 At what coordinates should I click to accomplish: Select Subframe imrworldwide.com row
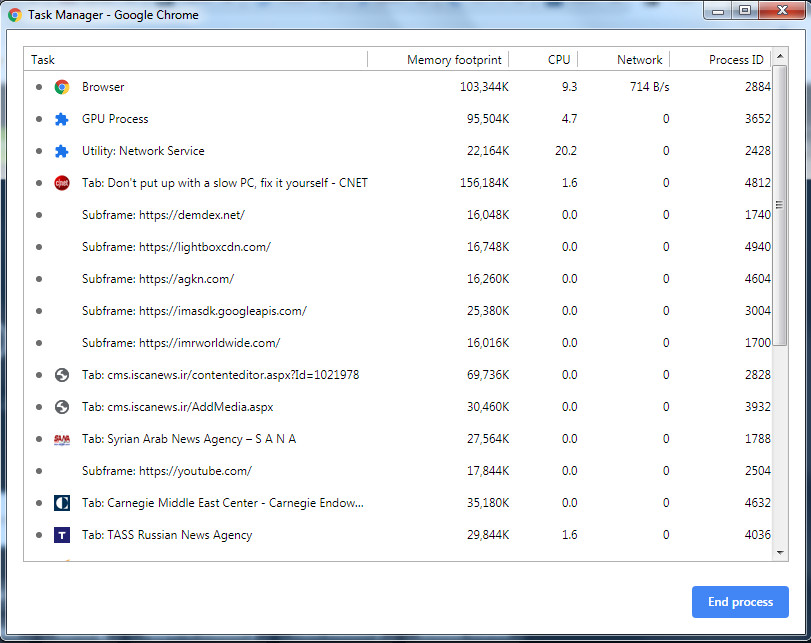(x=398, y=343)
